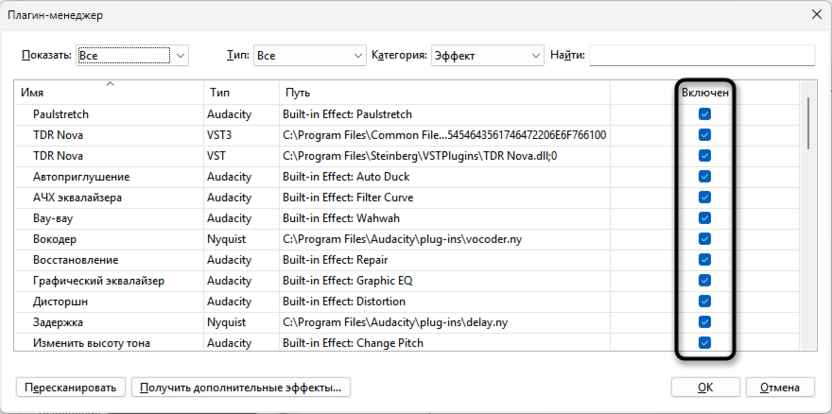The width and height of the screenshot is (832, 414).
Task: Select the Вокодер row name
Action: 55,239
